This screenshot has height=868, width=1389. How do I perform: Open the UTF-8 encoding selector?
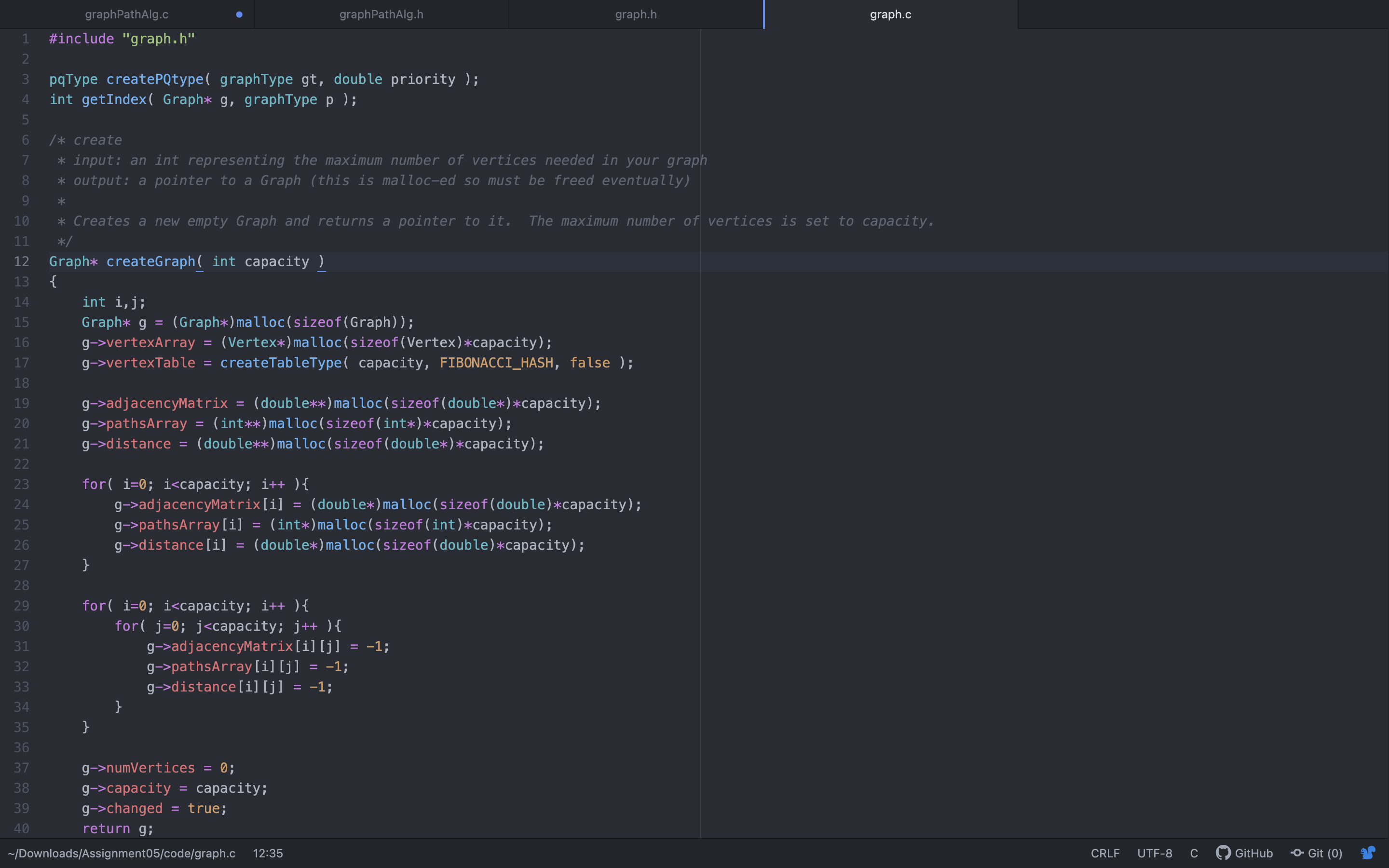(x=1154, y=853)
